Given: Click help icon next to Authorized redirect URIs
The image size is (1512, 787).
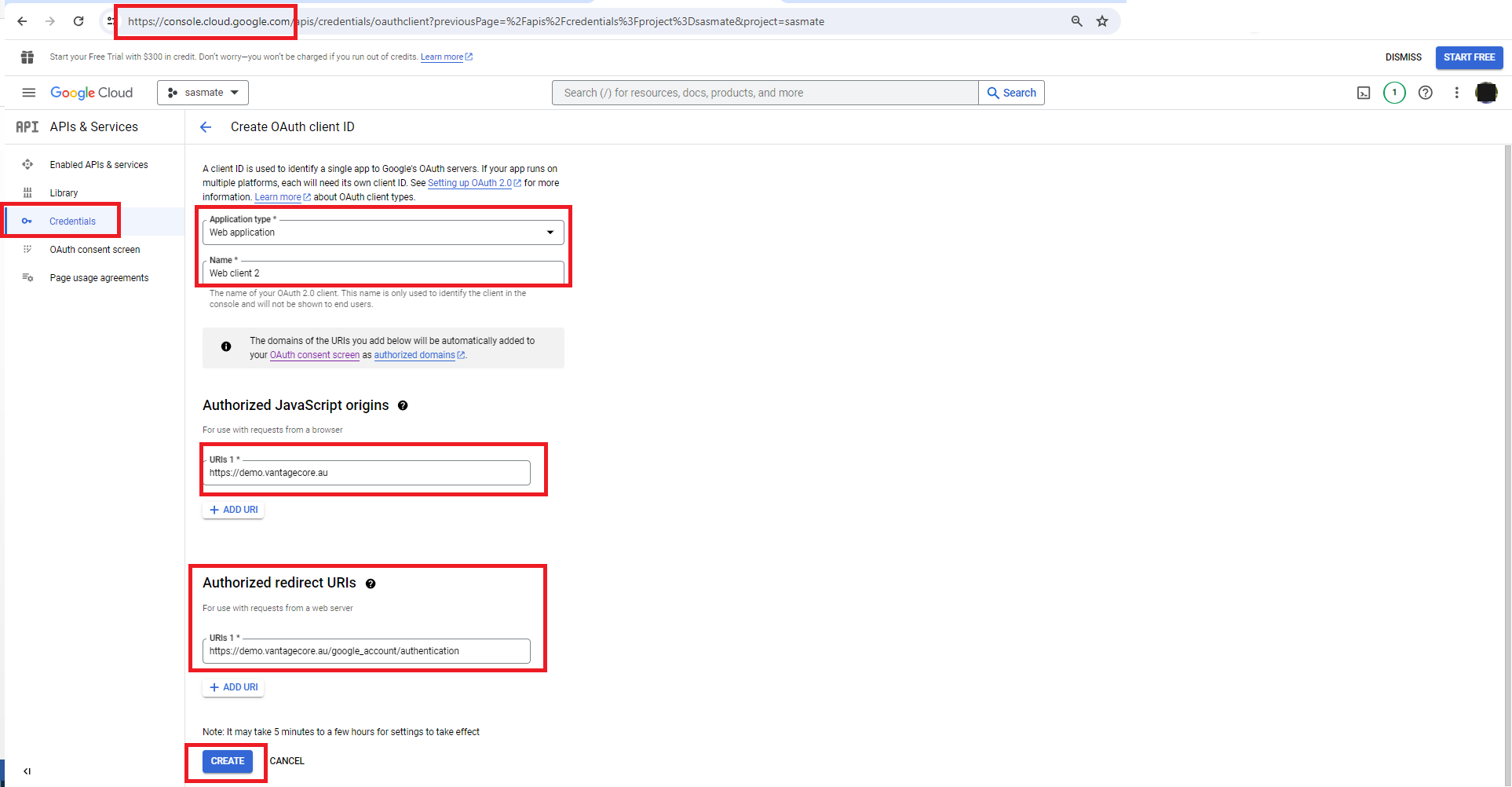Looking at the screenshot, I should [x=371, y=584].
